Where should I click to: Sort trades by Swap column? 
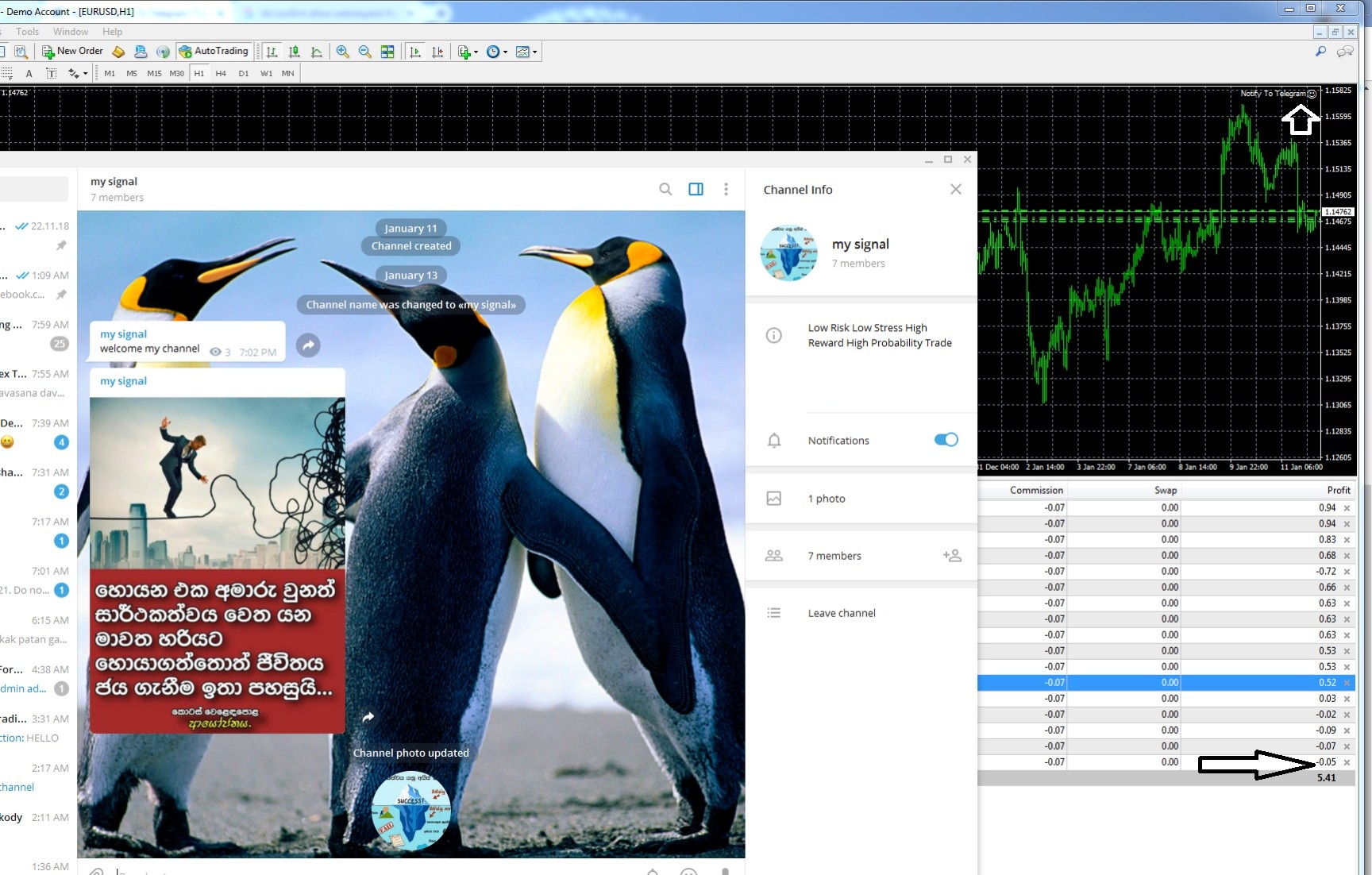point(1166,490)
